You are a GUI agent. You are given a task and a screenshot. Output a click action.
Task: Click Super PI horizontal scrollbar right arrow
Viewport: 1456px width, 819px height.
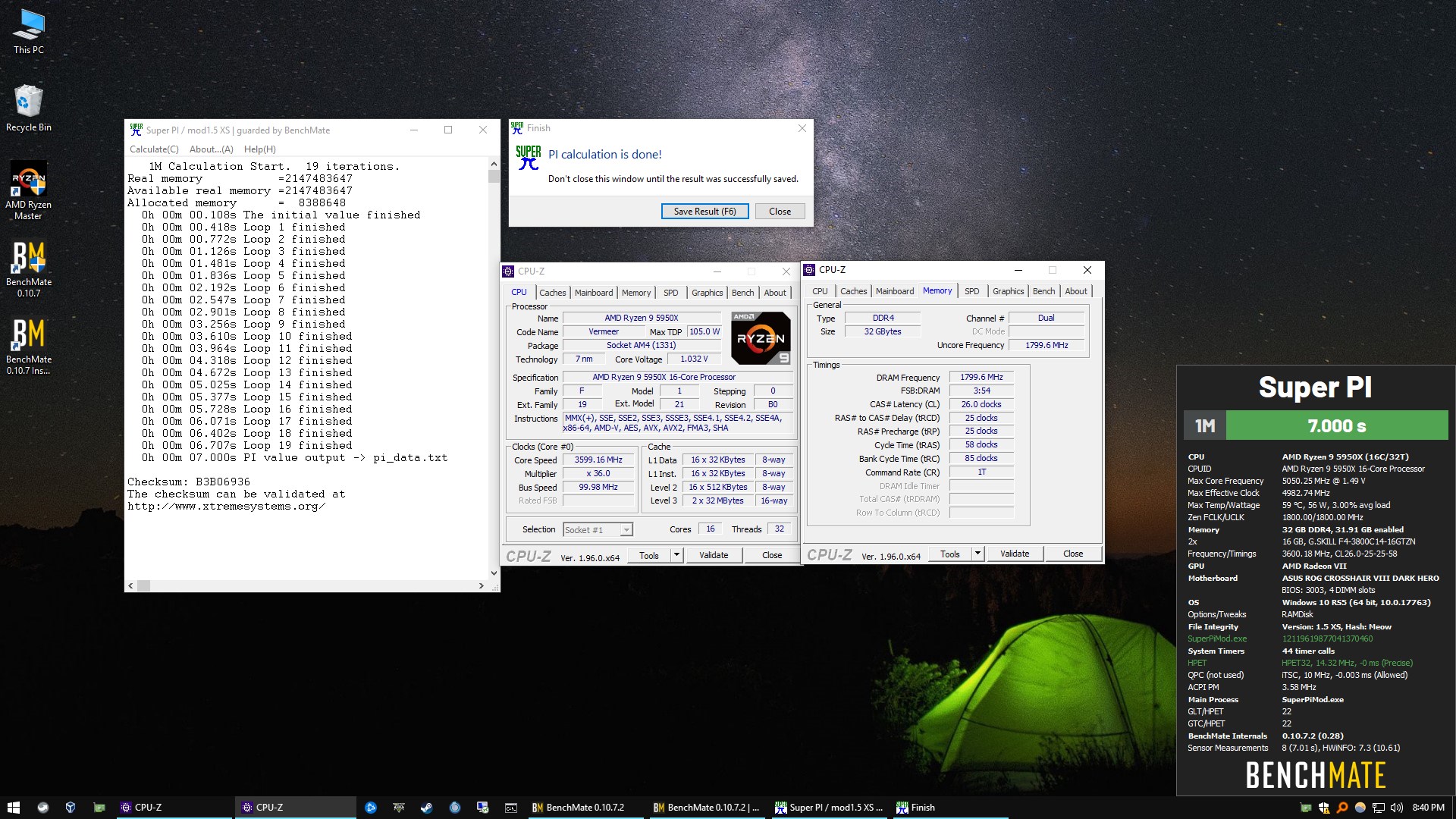pyautogui.click(x=481, y=585)
